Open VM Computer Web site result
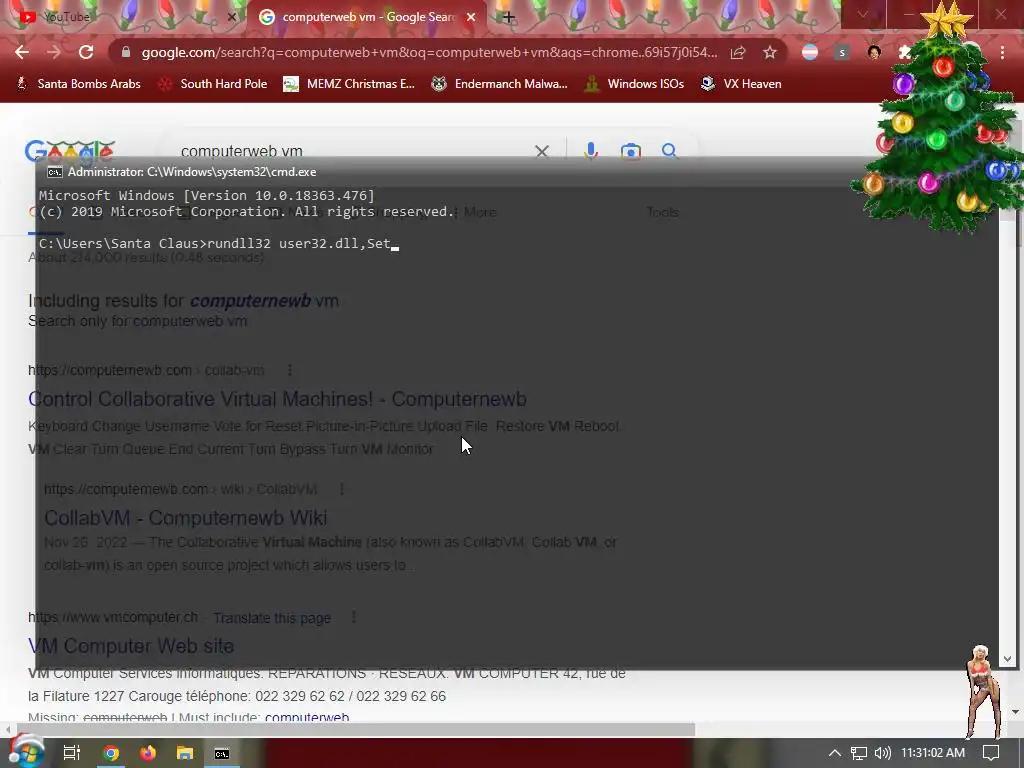Viewport: 1024px width, 768px height. (x=131, y=646)
